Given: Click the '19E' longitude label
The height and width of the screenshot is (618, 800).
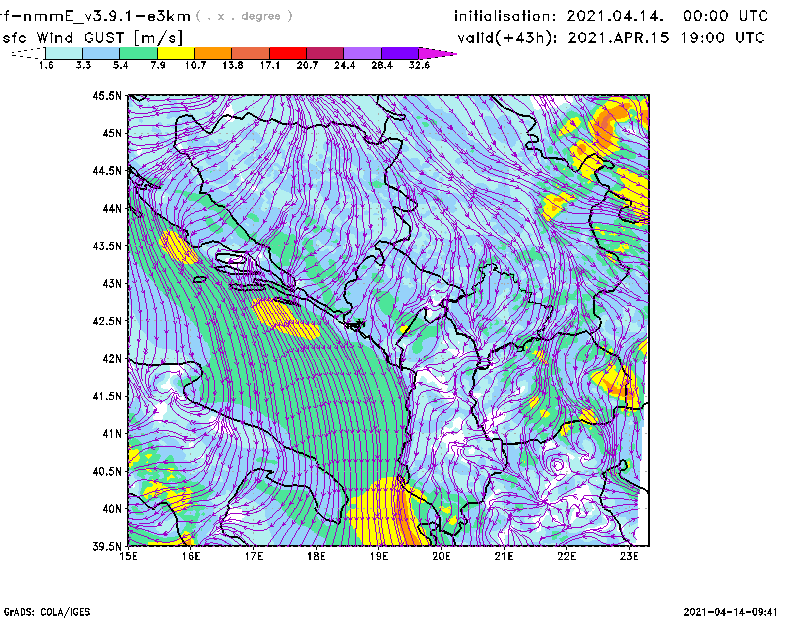Looking at the screenshot, I should click(x=379, y=556).
